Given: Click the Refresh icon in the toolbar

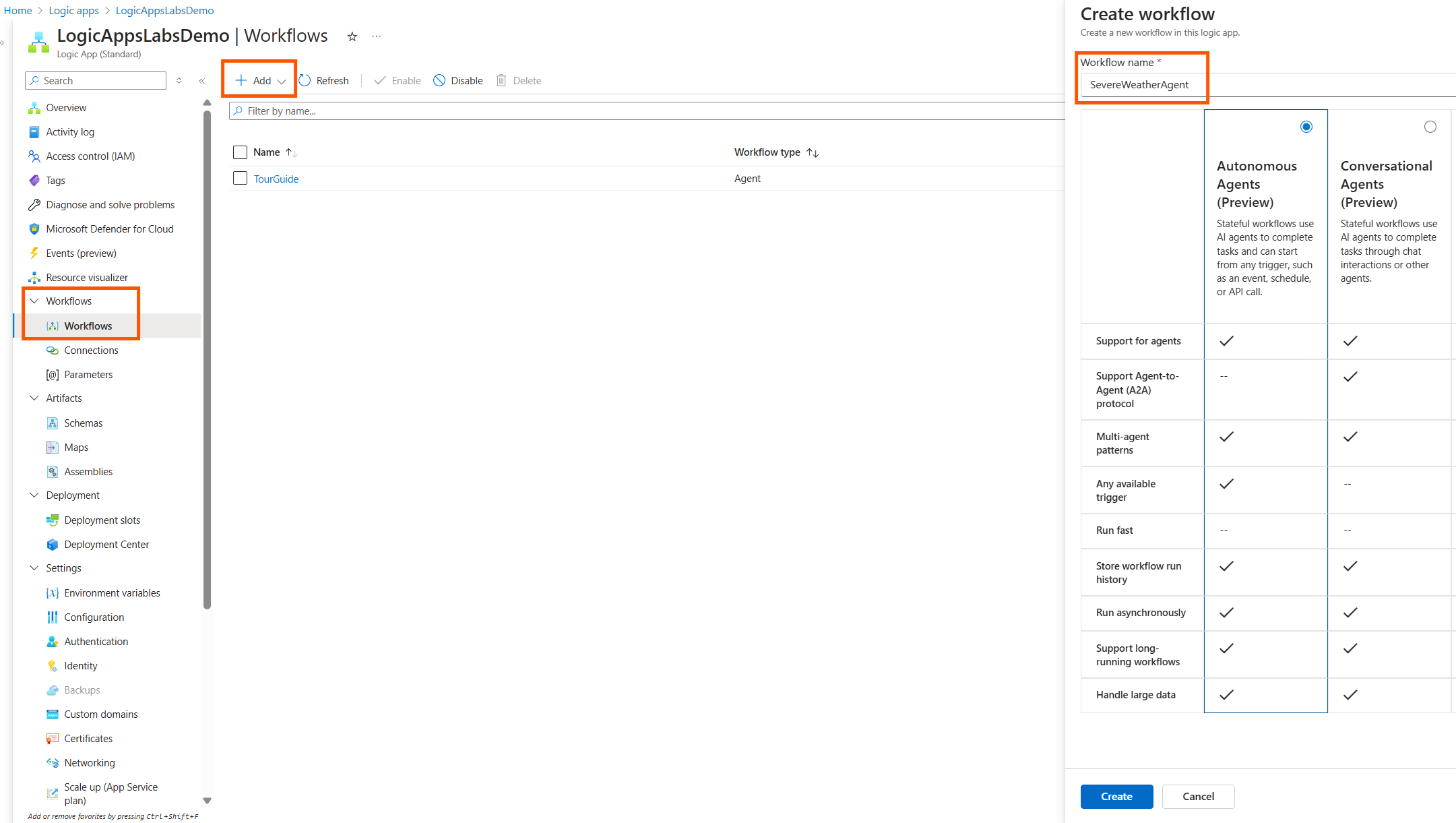Looking at the screenshot, I should click(x=305, y=80).
